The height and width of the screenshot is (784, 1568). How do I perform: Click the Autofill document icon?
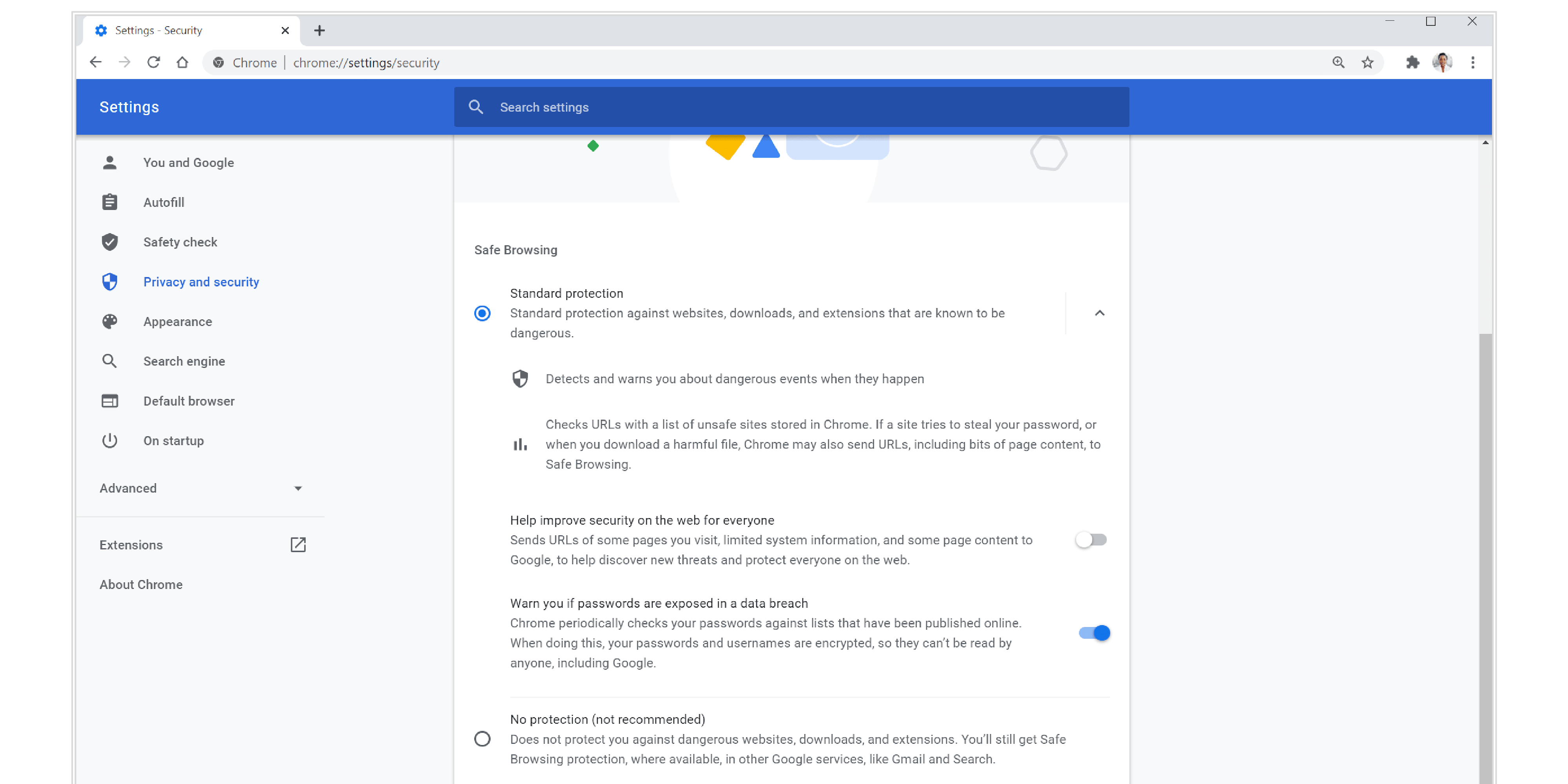[x=110, y=202]
